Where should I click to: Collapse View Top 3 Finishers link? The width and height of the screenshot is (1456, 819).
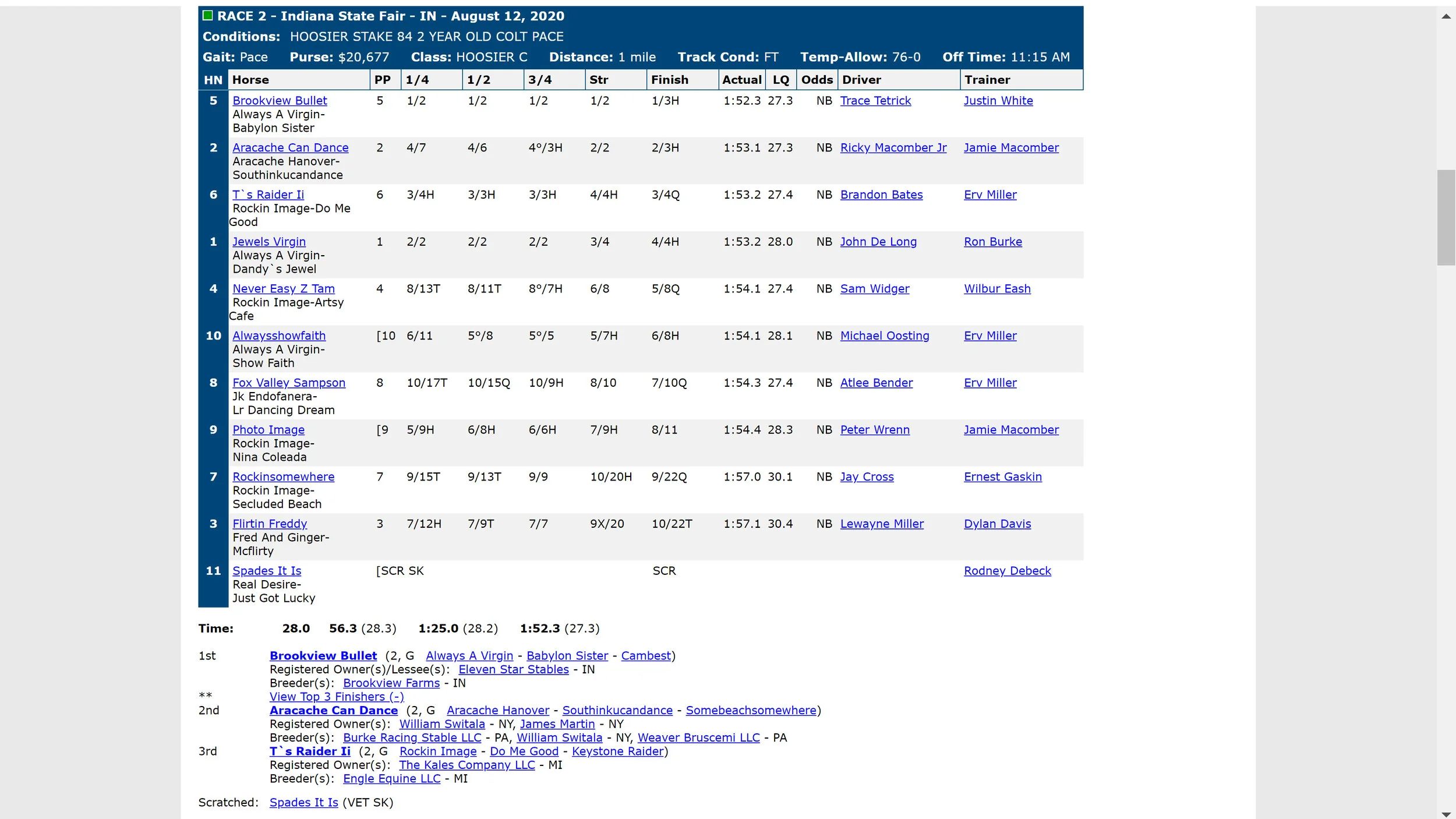click(337, 697)
